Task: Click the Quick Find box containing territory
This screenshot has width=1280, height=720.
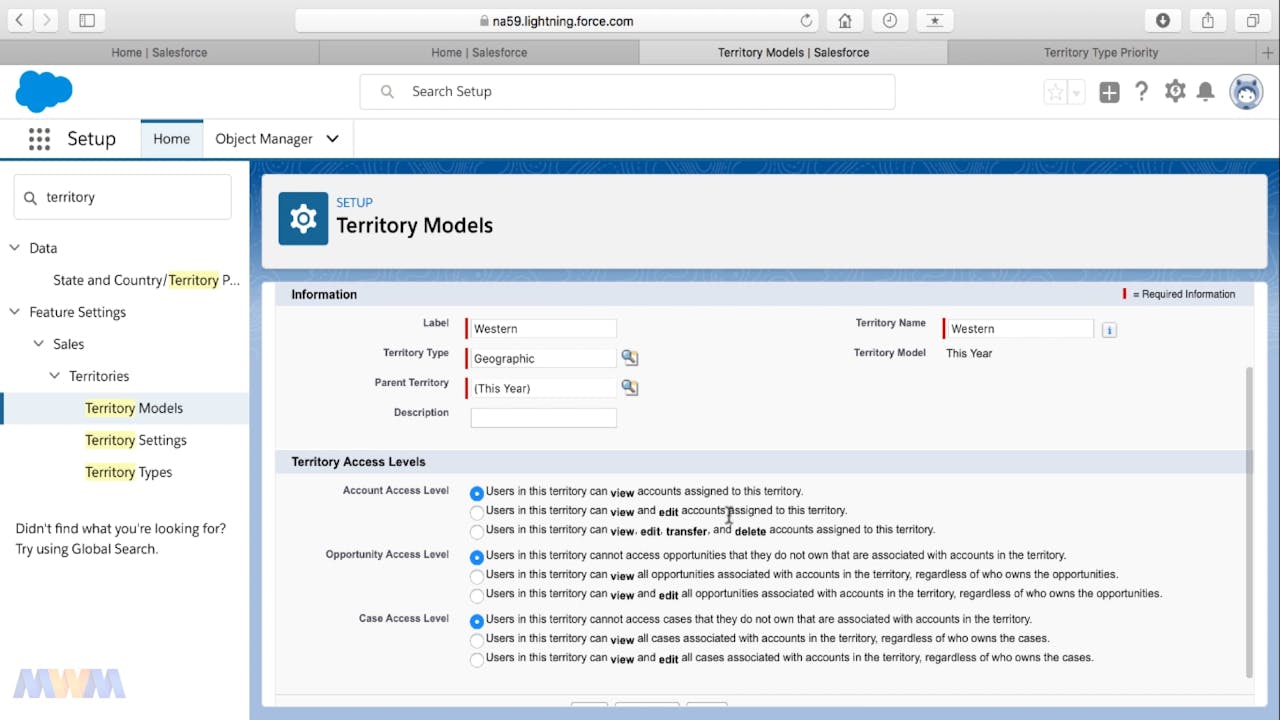Action: click(122, 198)
